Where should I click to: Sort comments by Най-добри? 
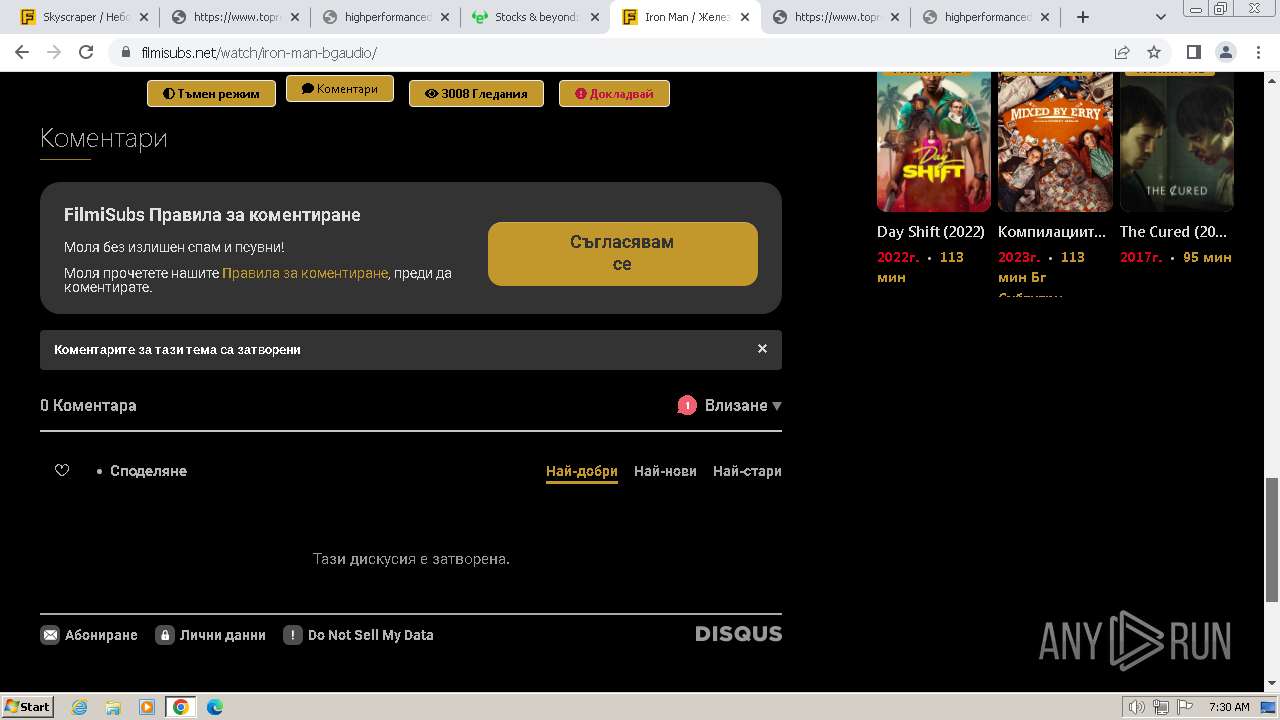[x=582, y=471]
